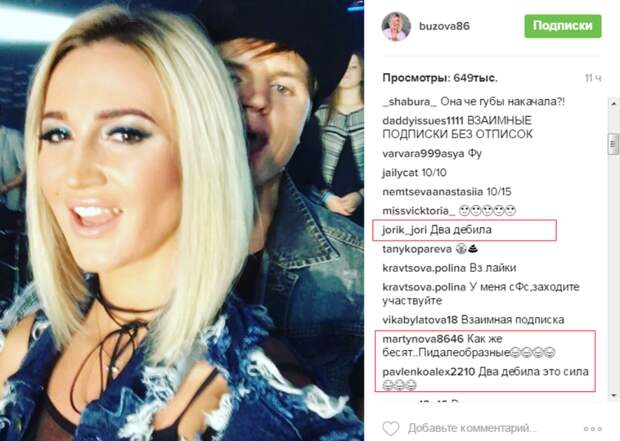Open vikabylatova18 commenter profile
The height and width of the screenshot is (441, 620).
tap(420, 320)
